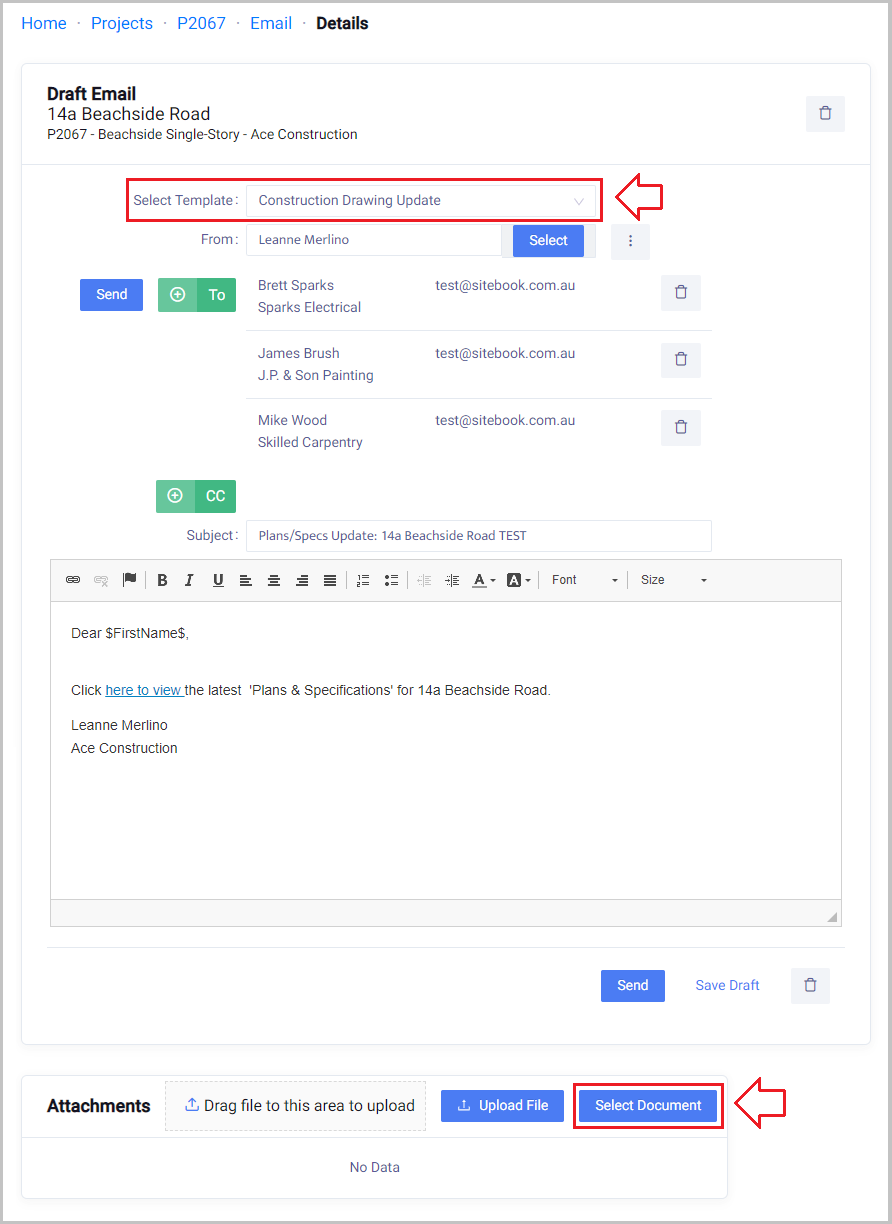The image size is (892, 1224).
Task: Navigate to P2067 breadcrumb item
Action: point(201,23)
